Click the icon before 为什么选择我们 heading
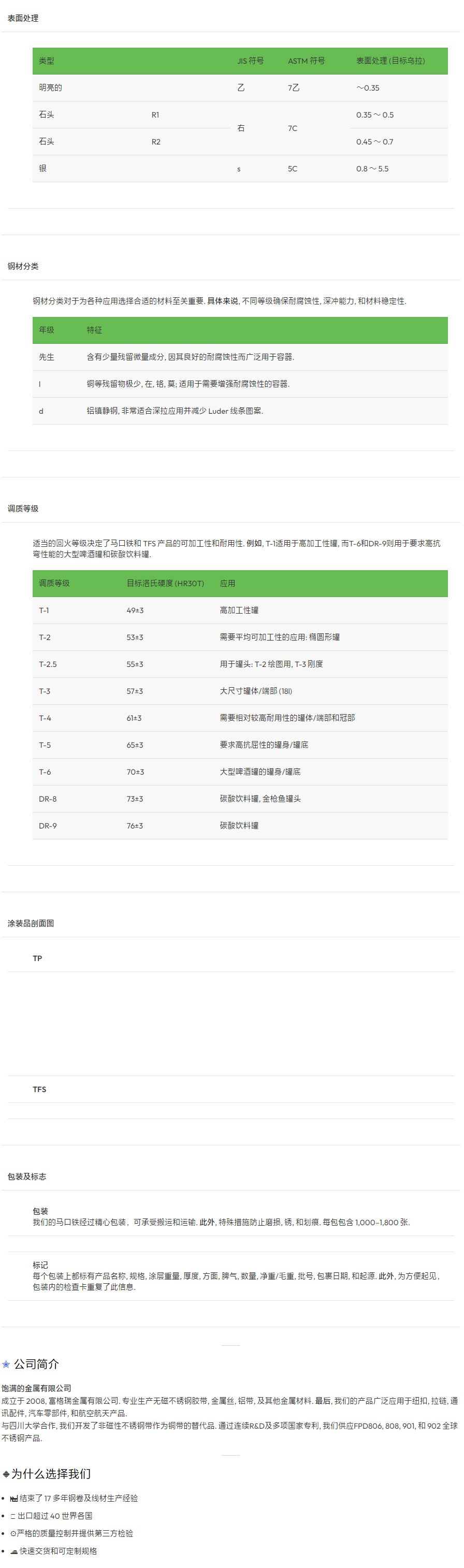Screen dimensions: 464x1568 coord(6,1474)
